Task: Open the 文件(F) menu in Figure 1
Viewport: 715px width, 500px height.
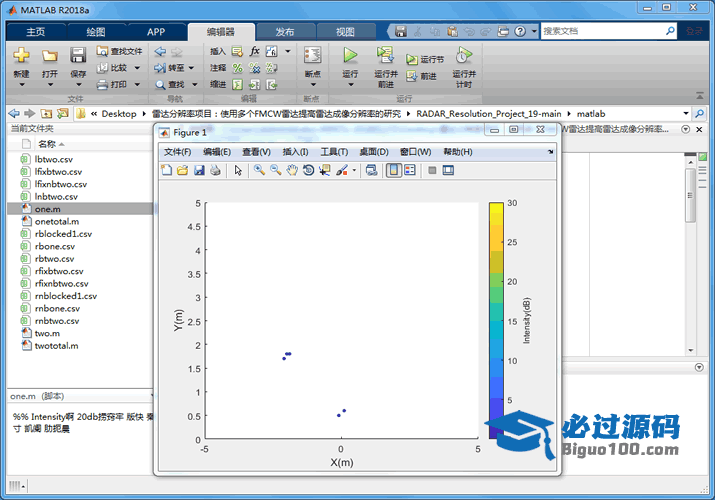Action: click(178, 152)
